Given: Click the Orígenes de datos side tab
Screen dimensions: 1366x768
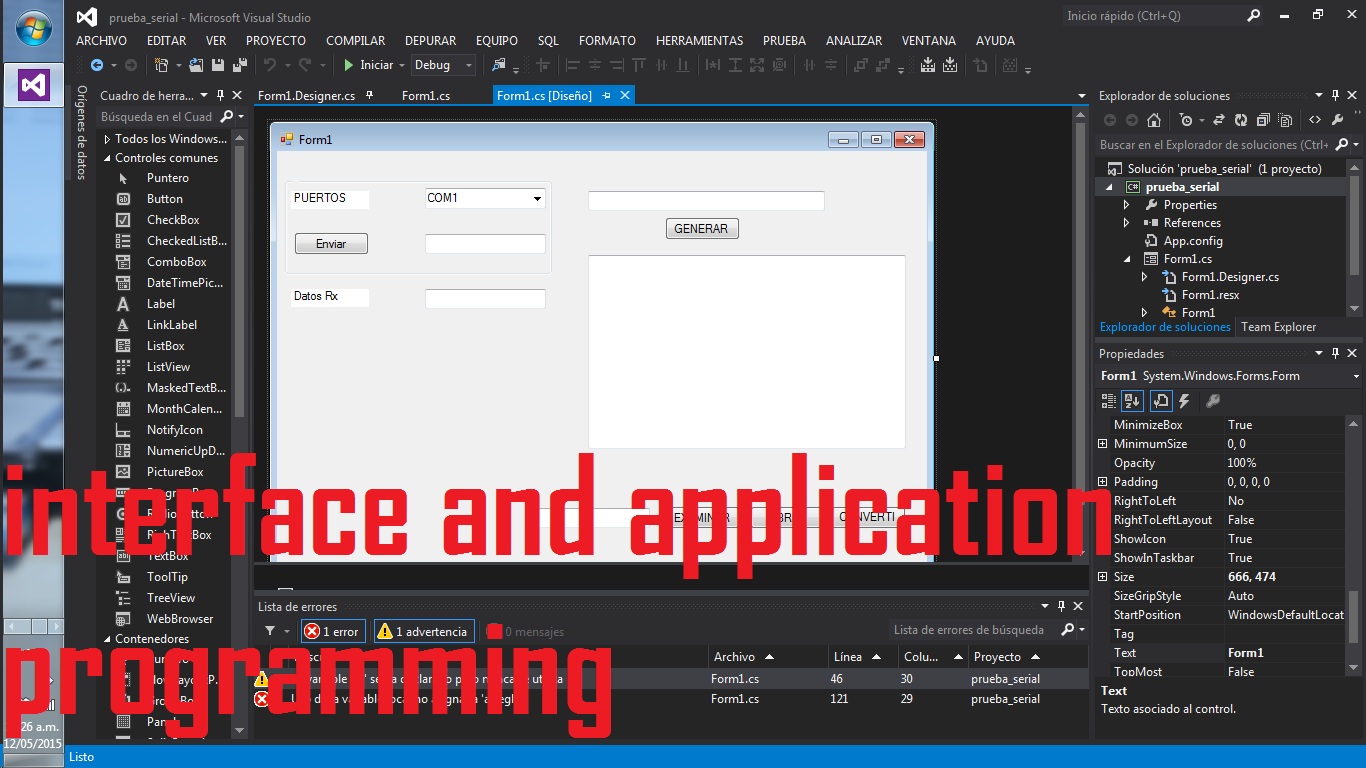Looking at the screenshot, I should tap(82, 132).
